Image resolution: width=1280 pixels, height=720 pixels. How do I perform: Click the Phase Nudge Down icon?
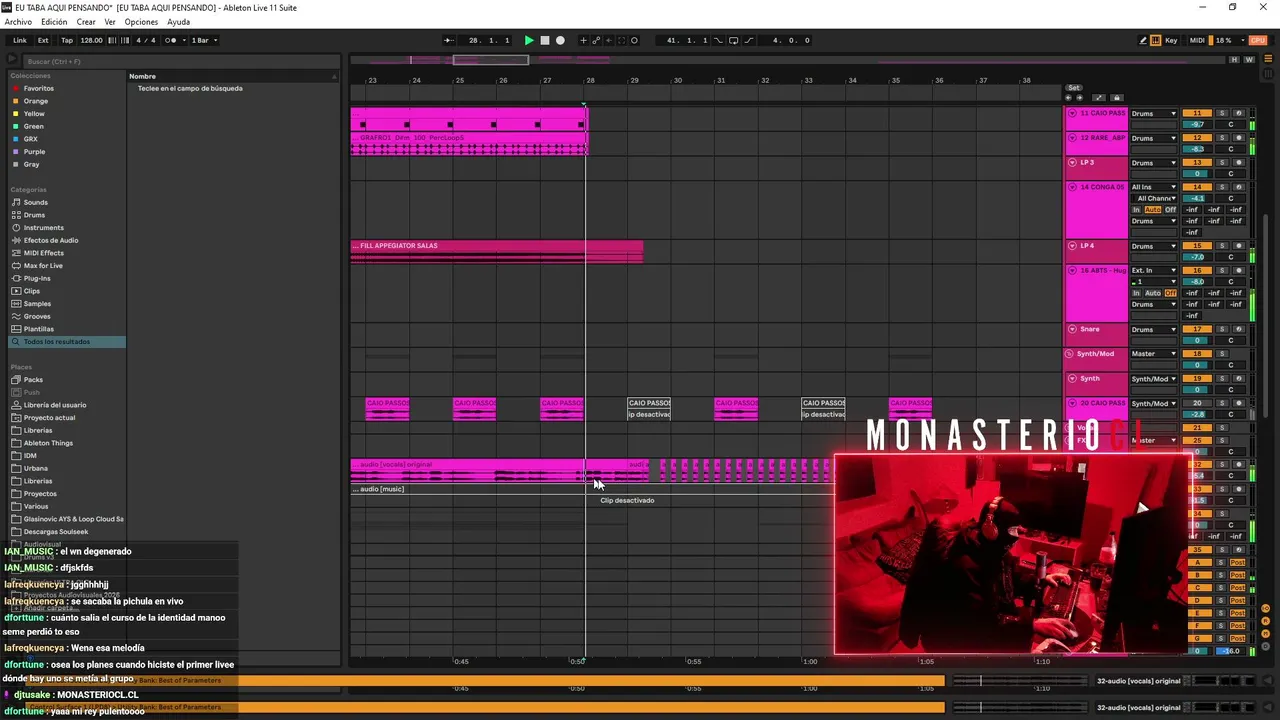tap(111, 41)
